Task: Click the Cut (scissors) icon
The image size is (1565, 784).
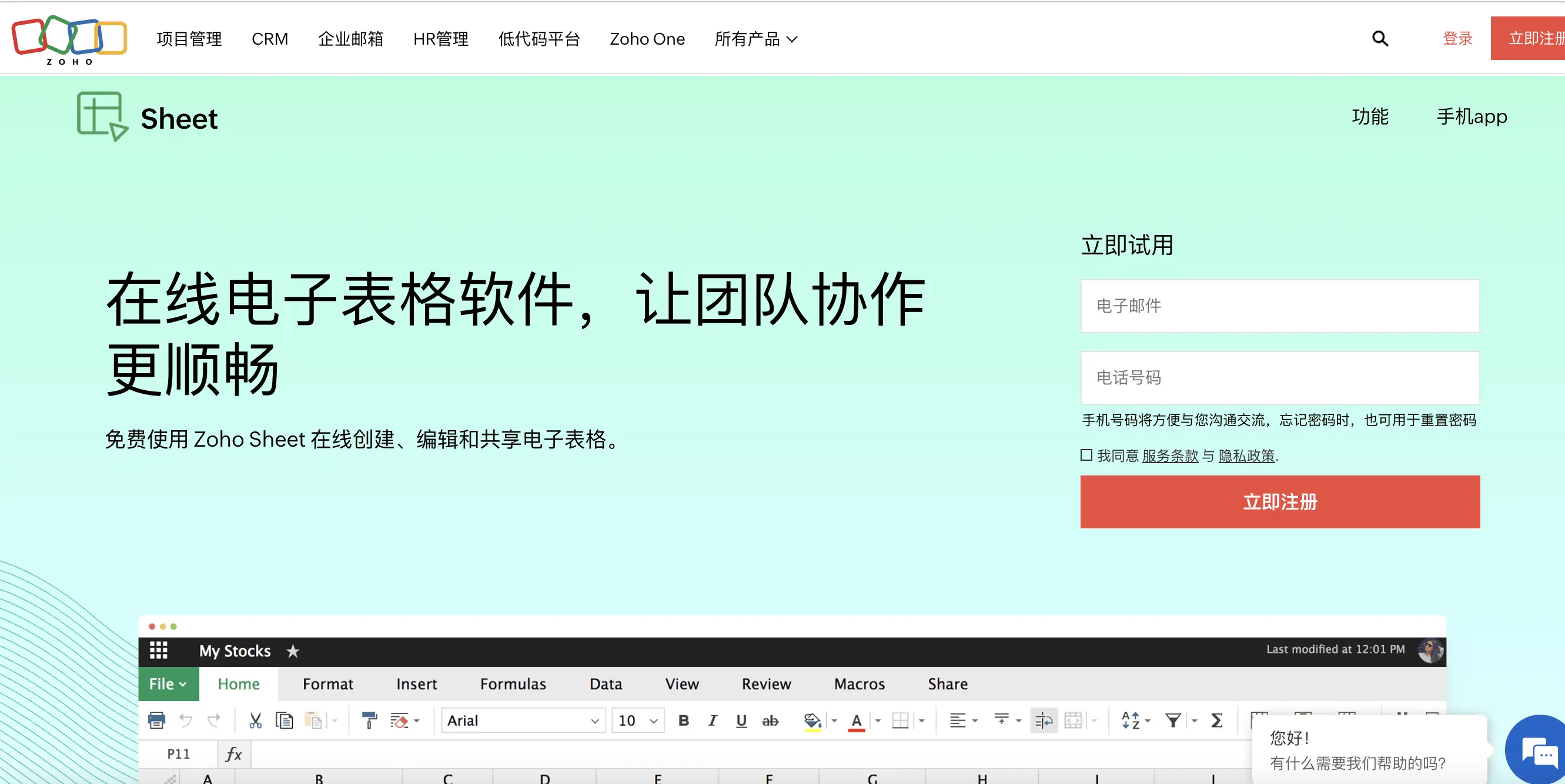Action: 256,721
